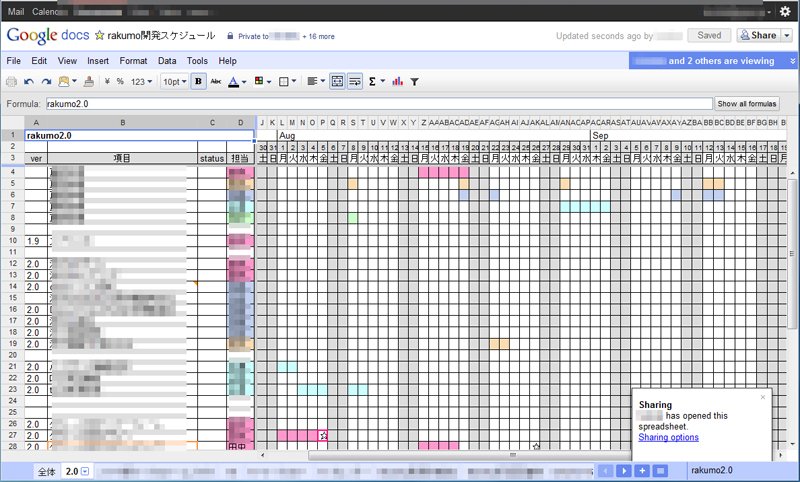Select cell A1 containing rakumo2.0
This screenshot has width=800, height=482.
(139, 136)
